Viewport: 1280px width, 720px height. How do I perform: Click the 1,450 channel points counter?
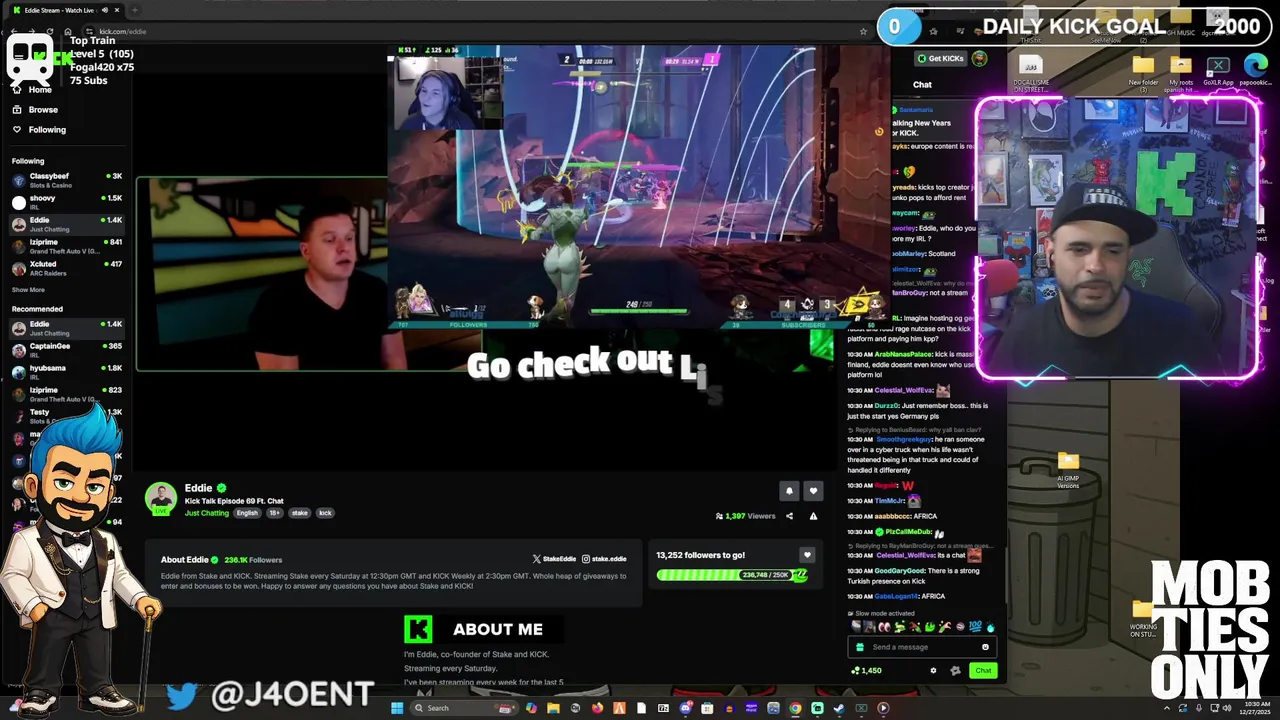866,671
